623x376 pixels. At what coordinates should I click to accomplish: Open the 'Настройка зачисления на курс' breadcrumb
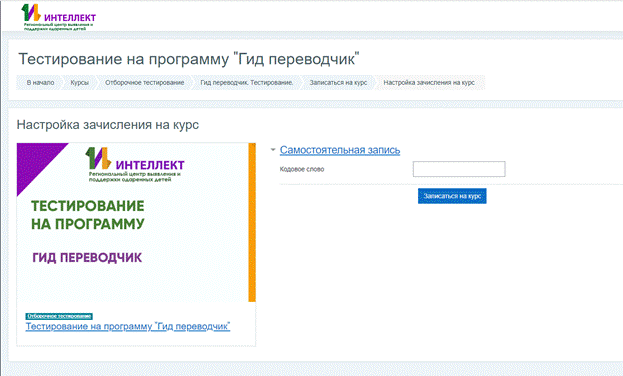point(429,83)
